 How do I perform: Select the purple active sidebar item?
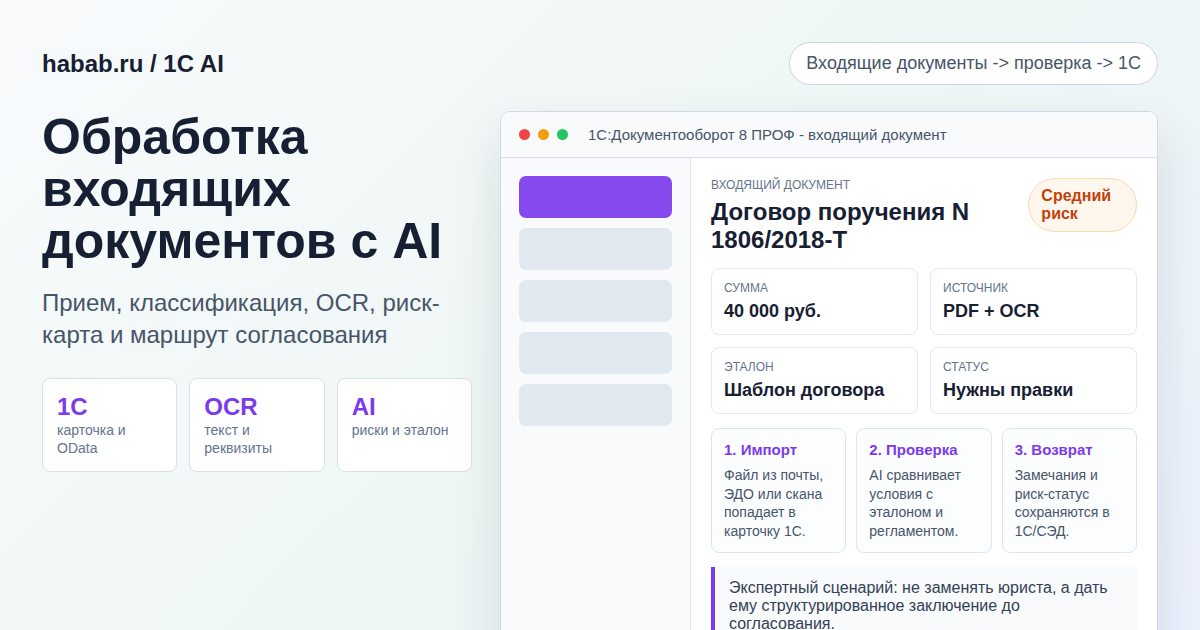point(595,197)
